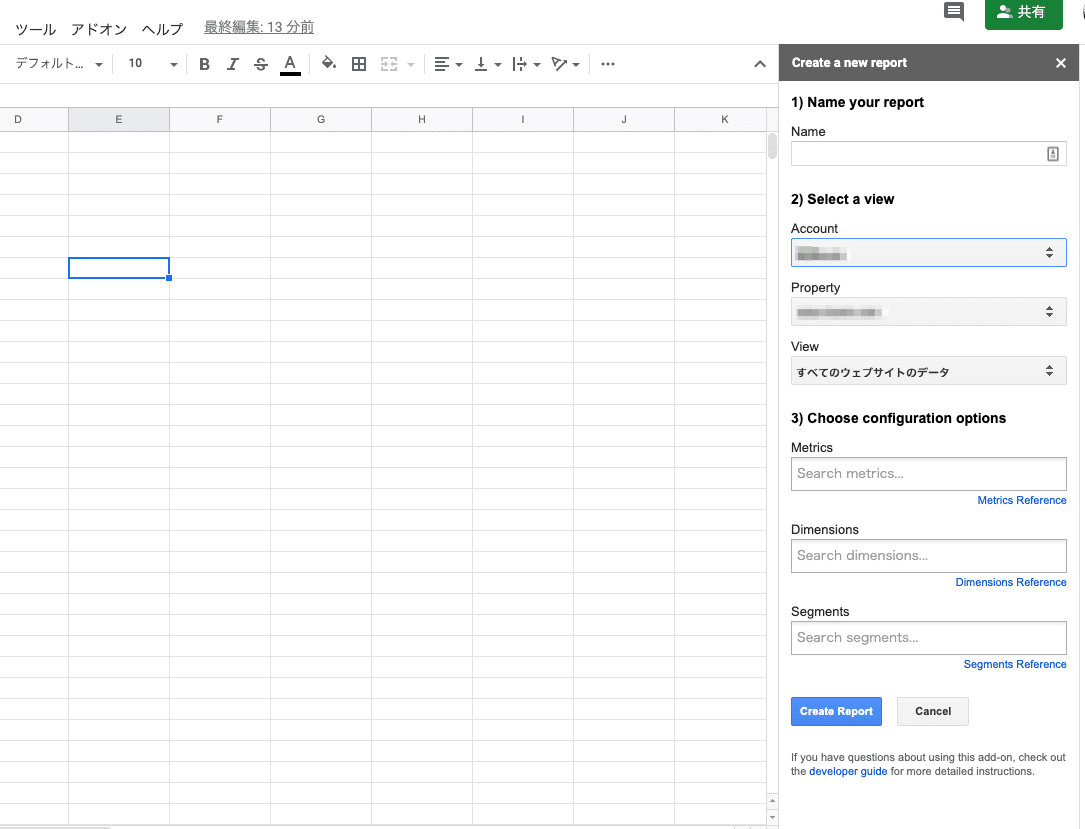Select column K header
Viewport: 1085px width, 829px height.
pos(721,120)
